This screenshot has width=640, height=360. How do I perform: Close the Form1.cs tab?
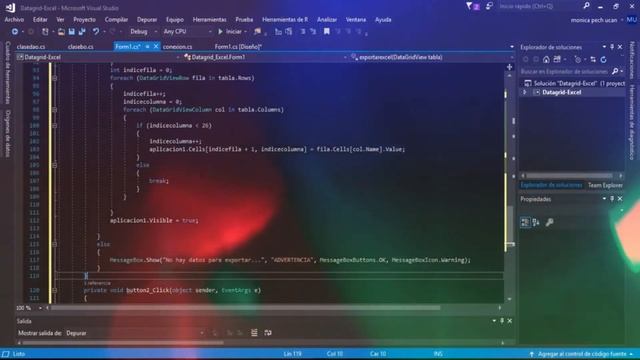point(156,47)
